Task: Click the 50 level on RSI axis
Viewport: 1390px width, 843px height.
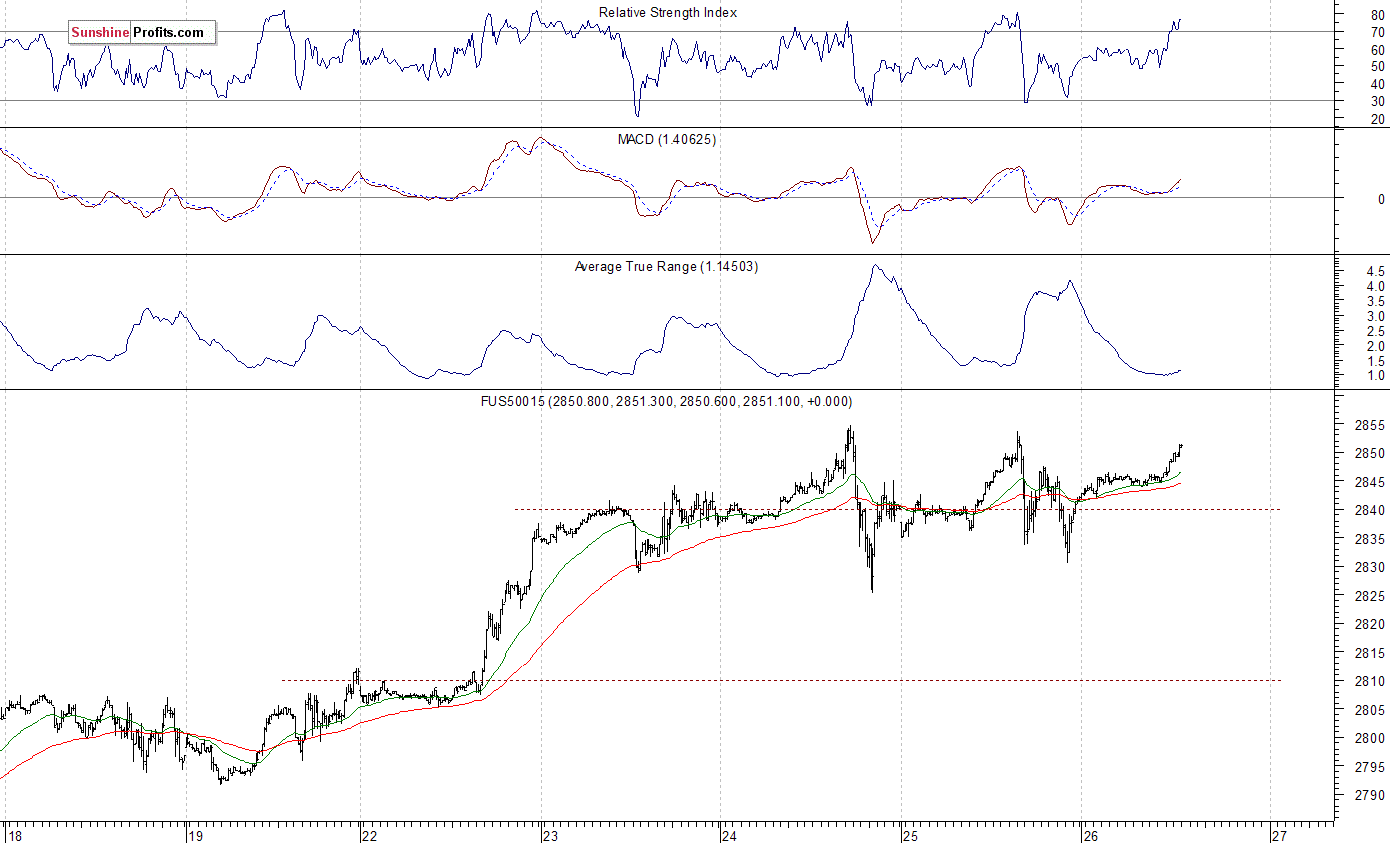Action: [1377, 67]
